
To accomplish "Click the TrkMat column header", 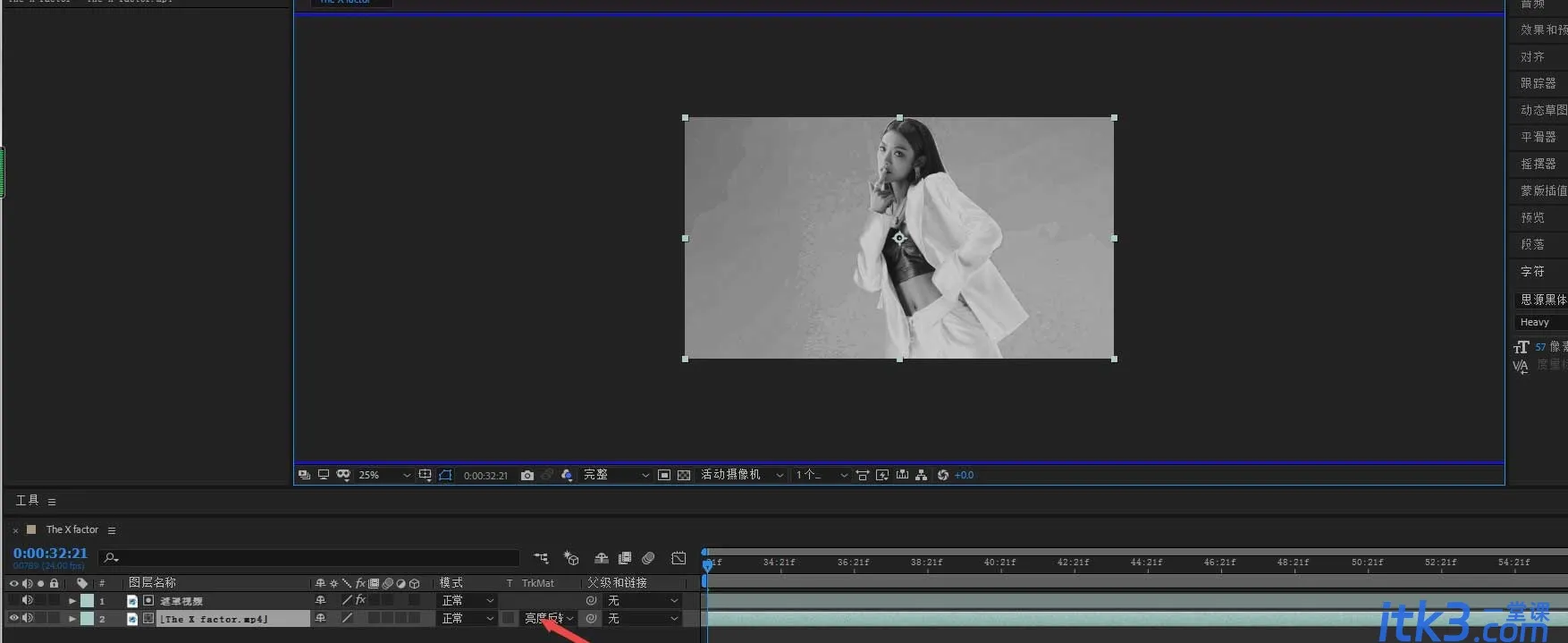I will pos(538,583).
